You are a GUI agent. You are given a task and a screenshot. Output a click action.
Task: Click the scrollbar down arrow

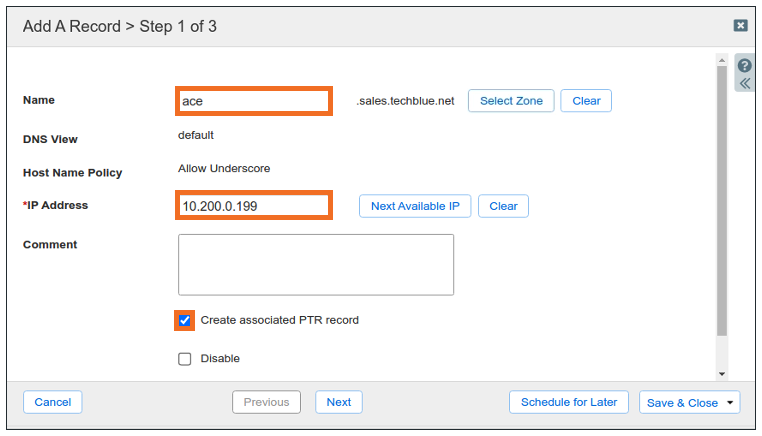coord(722,373)
